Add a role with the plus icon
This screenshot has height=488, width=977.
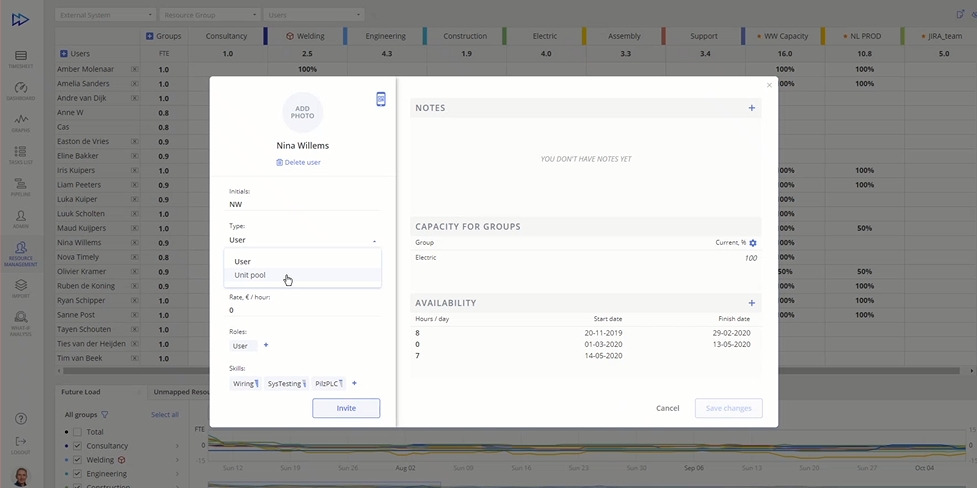pos(266,346)
